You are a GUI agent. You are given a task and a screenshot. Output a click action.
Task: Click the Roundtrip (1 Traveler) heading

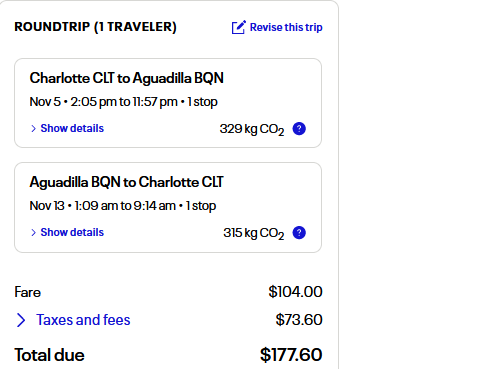[x=95, y=27]
